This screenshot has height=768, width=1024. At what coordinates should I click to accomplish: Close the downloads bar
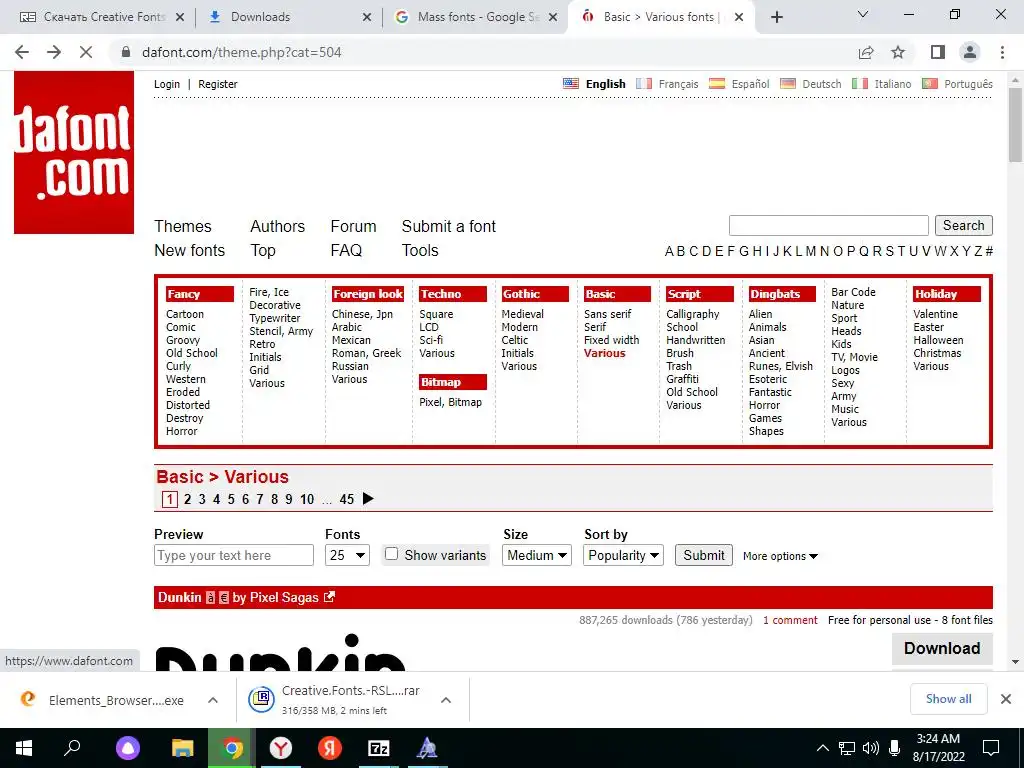coord(1006,699)
